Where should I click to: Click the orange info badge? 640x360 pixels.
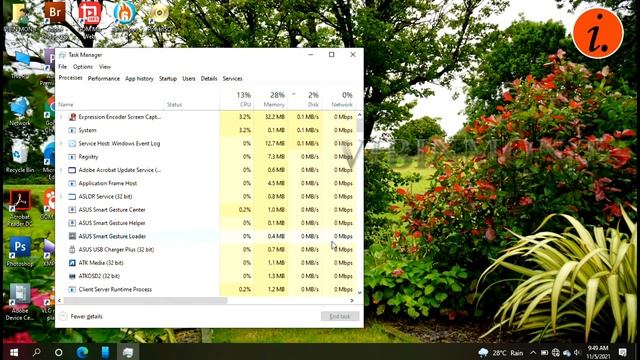[598, 33]
